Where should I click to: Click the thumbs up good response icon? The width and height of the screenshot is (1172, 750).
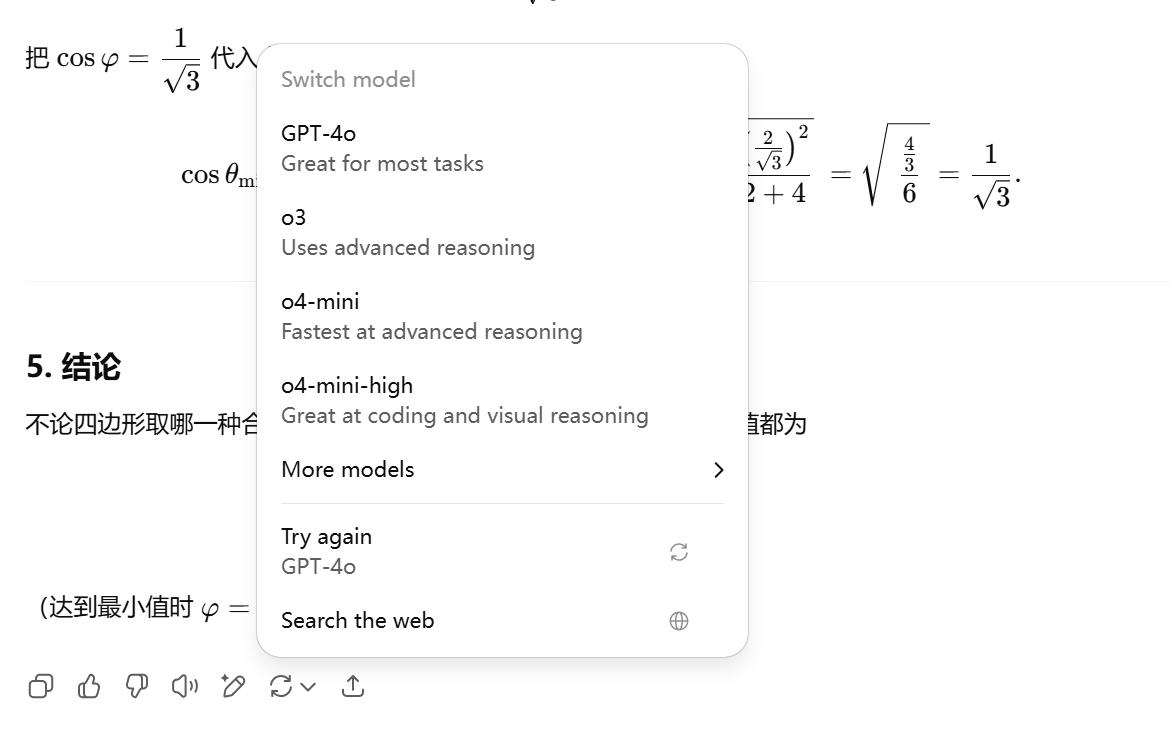click(x=89, y=686)
